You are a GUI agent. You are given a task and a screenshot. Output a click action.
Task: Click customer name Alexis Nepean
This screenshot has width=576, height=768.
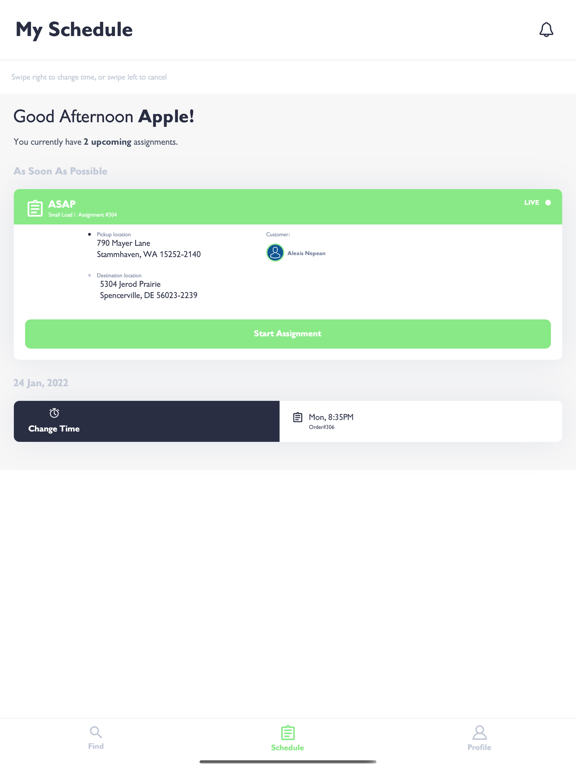(x=306, y=253)
